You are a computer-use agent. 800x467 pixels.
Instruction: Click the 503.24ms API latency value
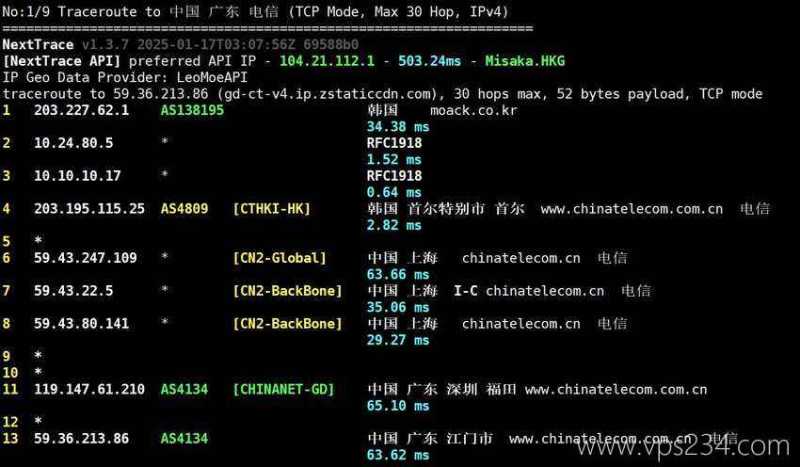429,61
